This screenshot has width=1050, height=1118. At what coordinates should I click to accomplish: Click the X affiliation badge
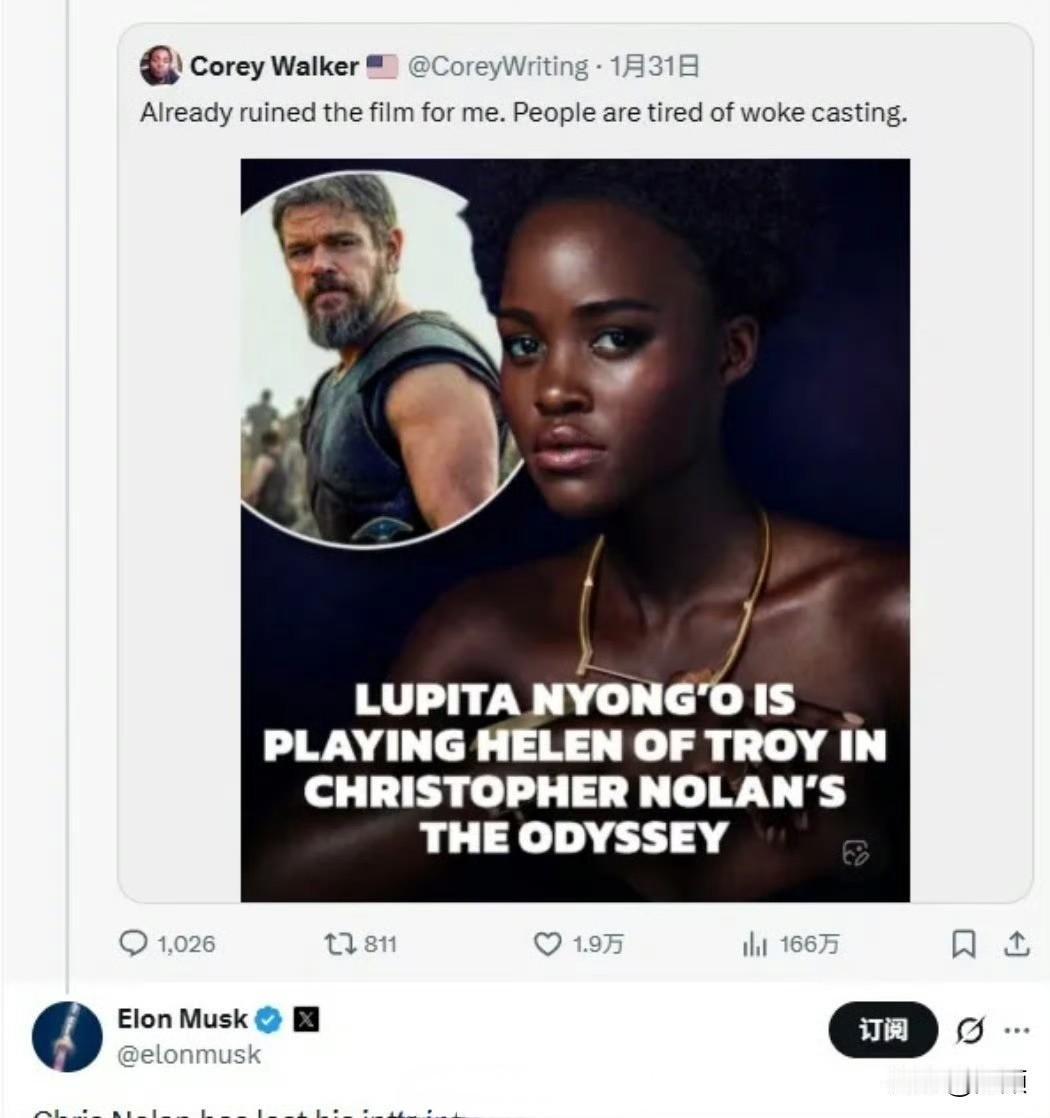(x=305, y=1020)
